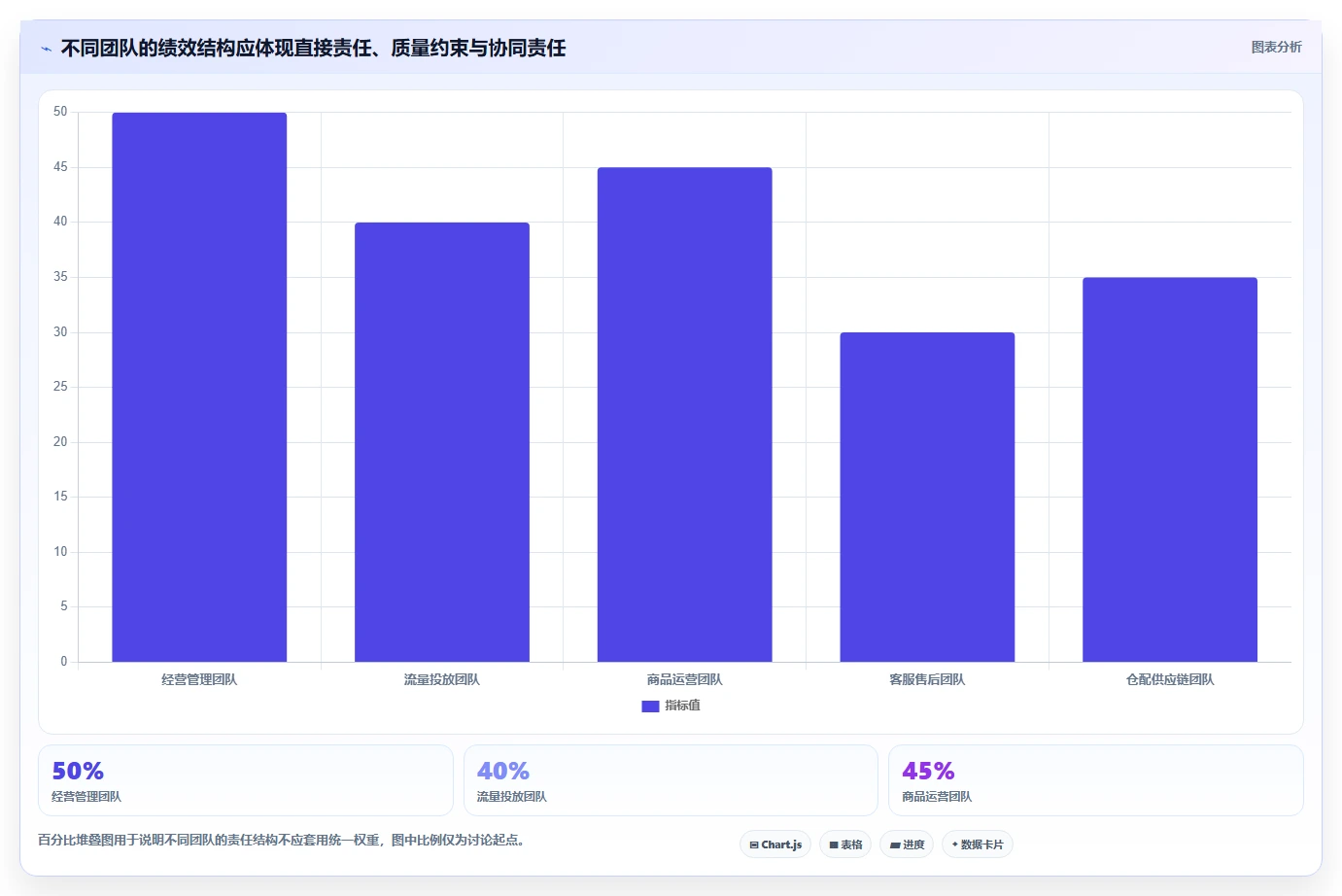1342x896 pixels.
Task: Click the 商品运营团队 x-axis label
Action: point(685,679)
